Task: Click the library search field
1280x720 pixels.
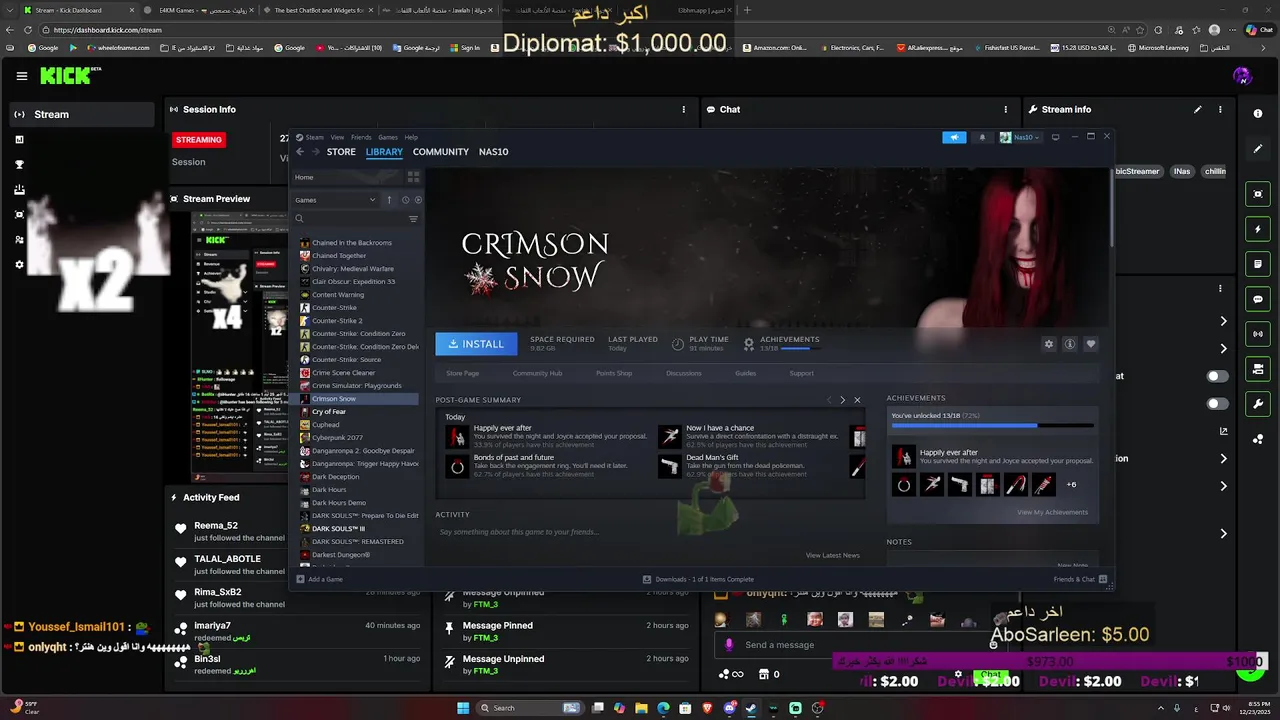Action: (350, 219)
